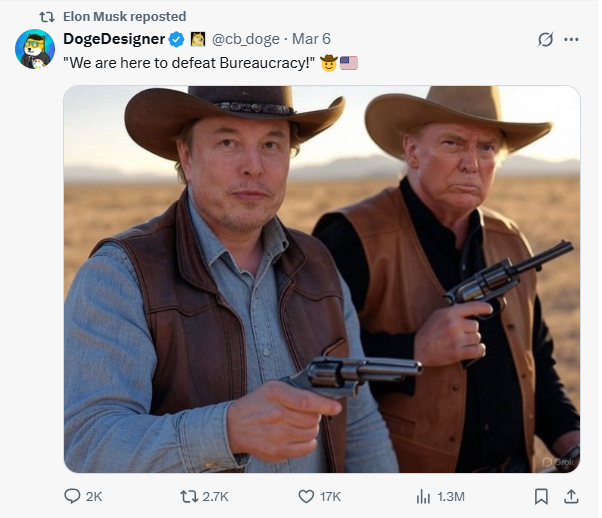Open the view analytics bar chart icon
This screenshot has width=602, height=518.
point(423,496)
